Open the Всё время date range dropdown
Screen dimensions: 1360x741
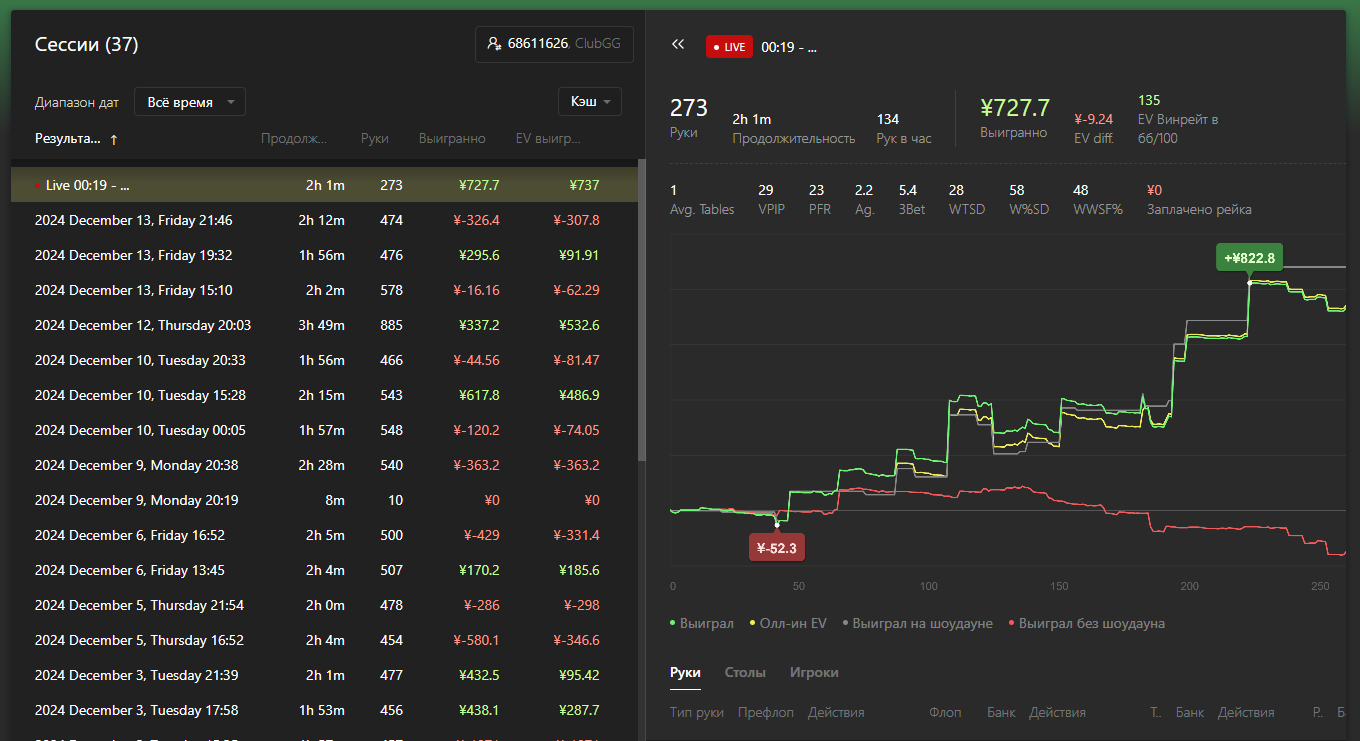click(x=190, y=102)
